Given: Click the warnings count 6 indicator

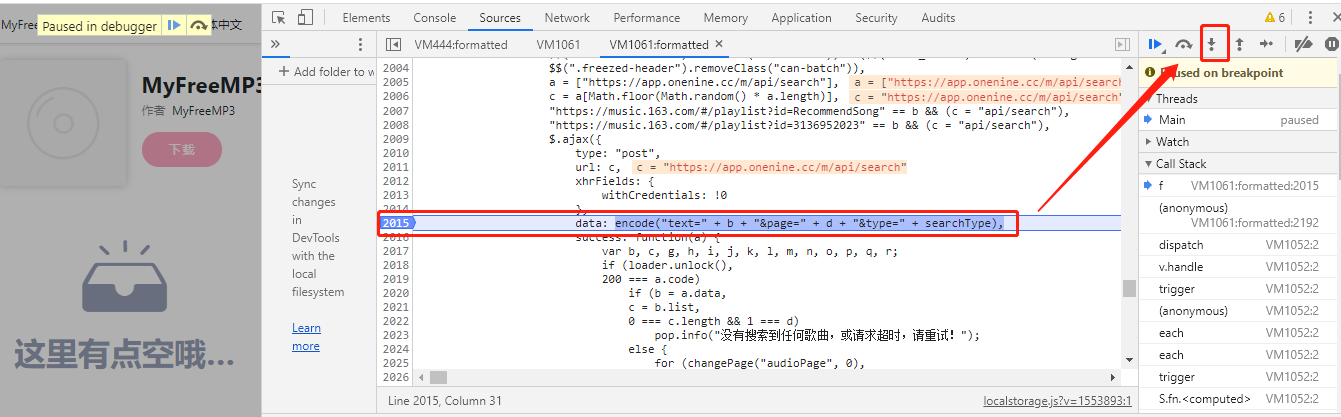Looking at the screenshot, I should [x=1275, y=17].
